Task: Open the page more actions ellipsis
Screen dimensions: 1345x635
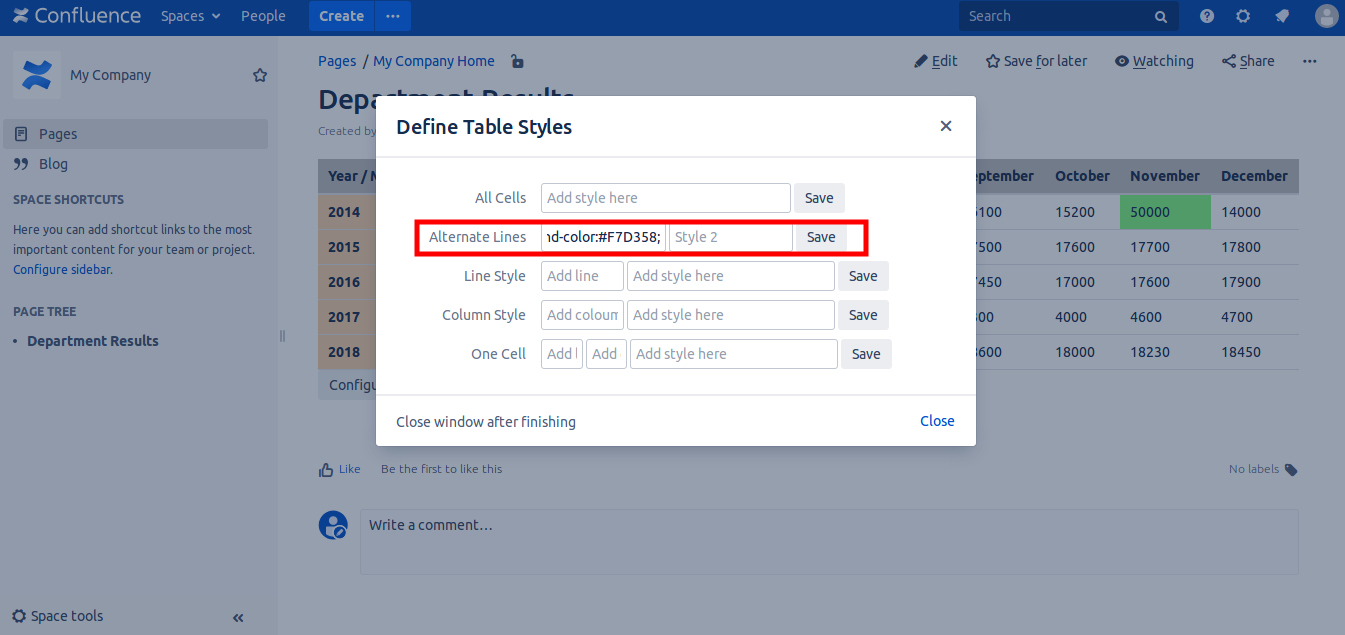Action: [x=1310, y=61]
